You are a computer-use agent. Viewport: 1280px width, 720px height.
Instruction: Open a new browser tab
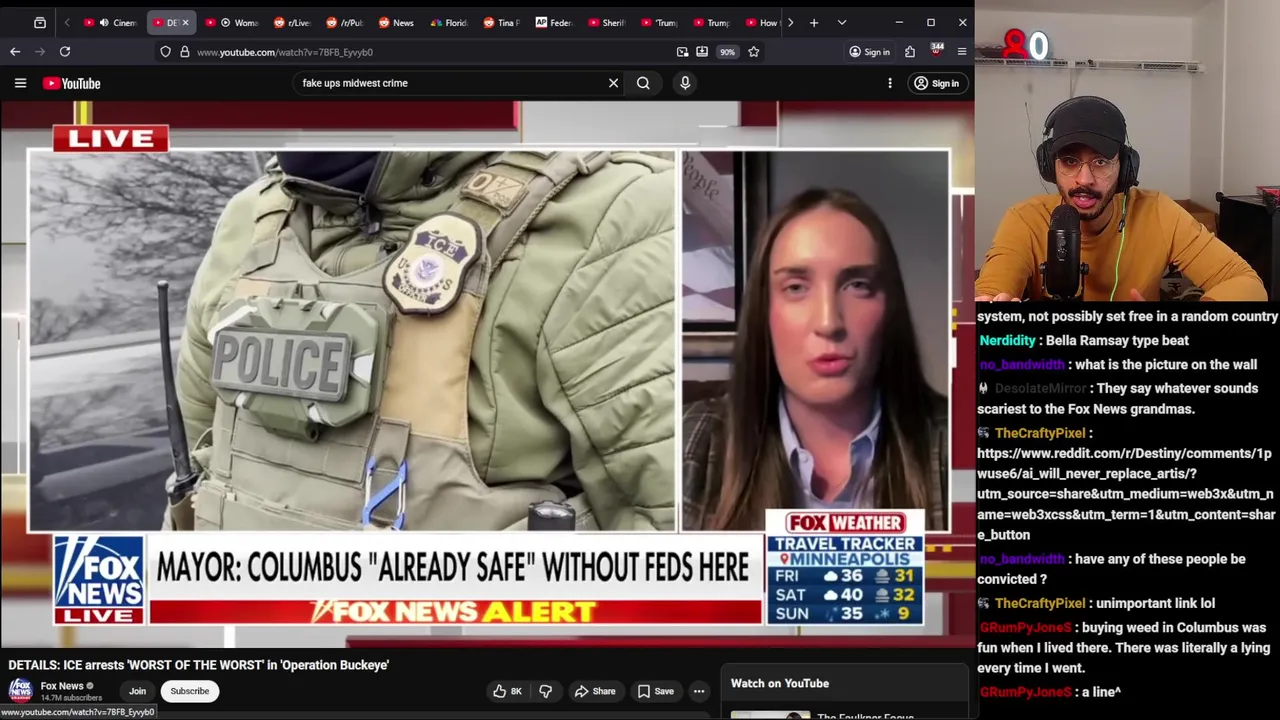[x=814, y=22]
